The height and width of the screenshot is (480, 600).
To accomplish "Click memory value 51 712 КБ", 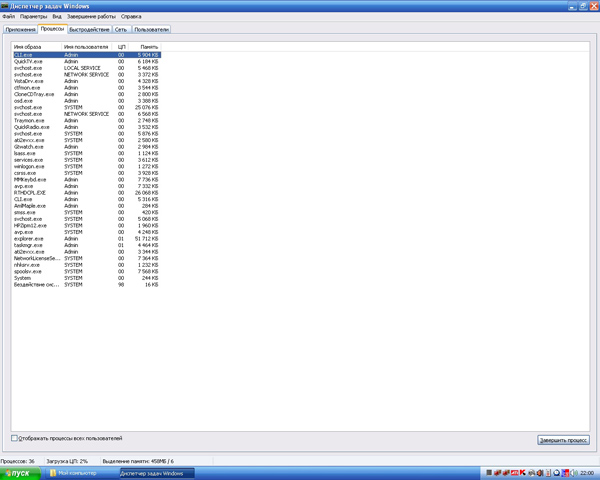I will (x=147, y=238).
